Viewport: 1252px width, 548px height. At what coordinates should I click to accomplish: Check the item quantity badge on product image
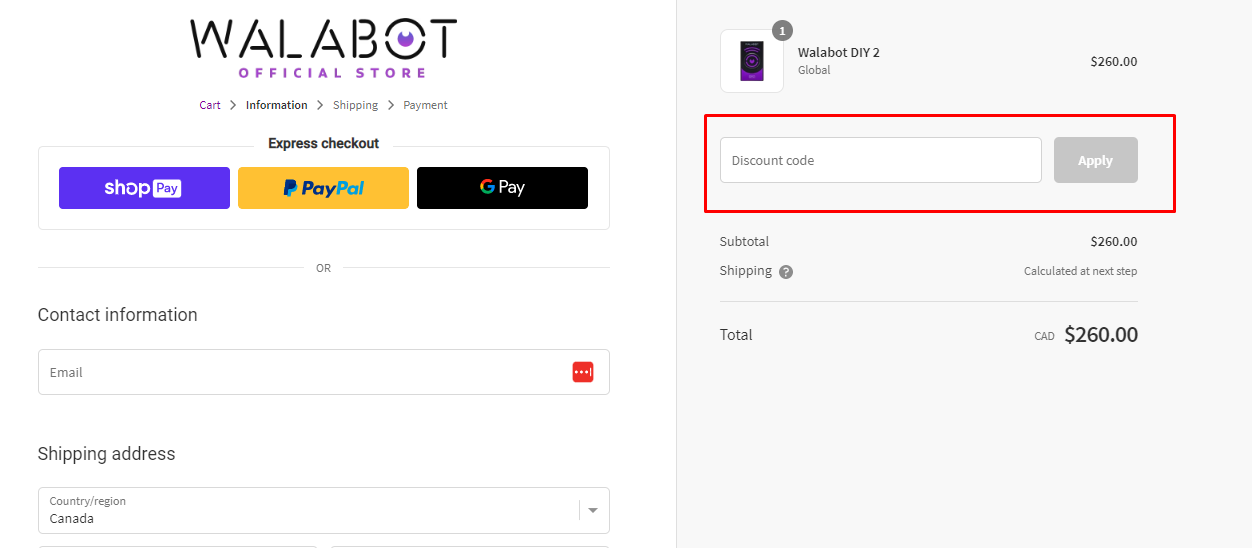coord(782,31)
